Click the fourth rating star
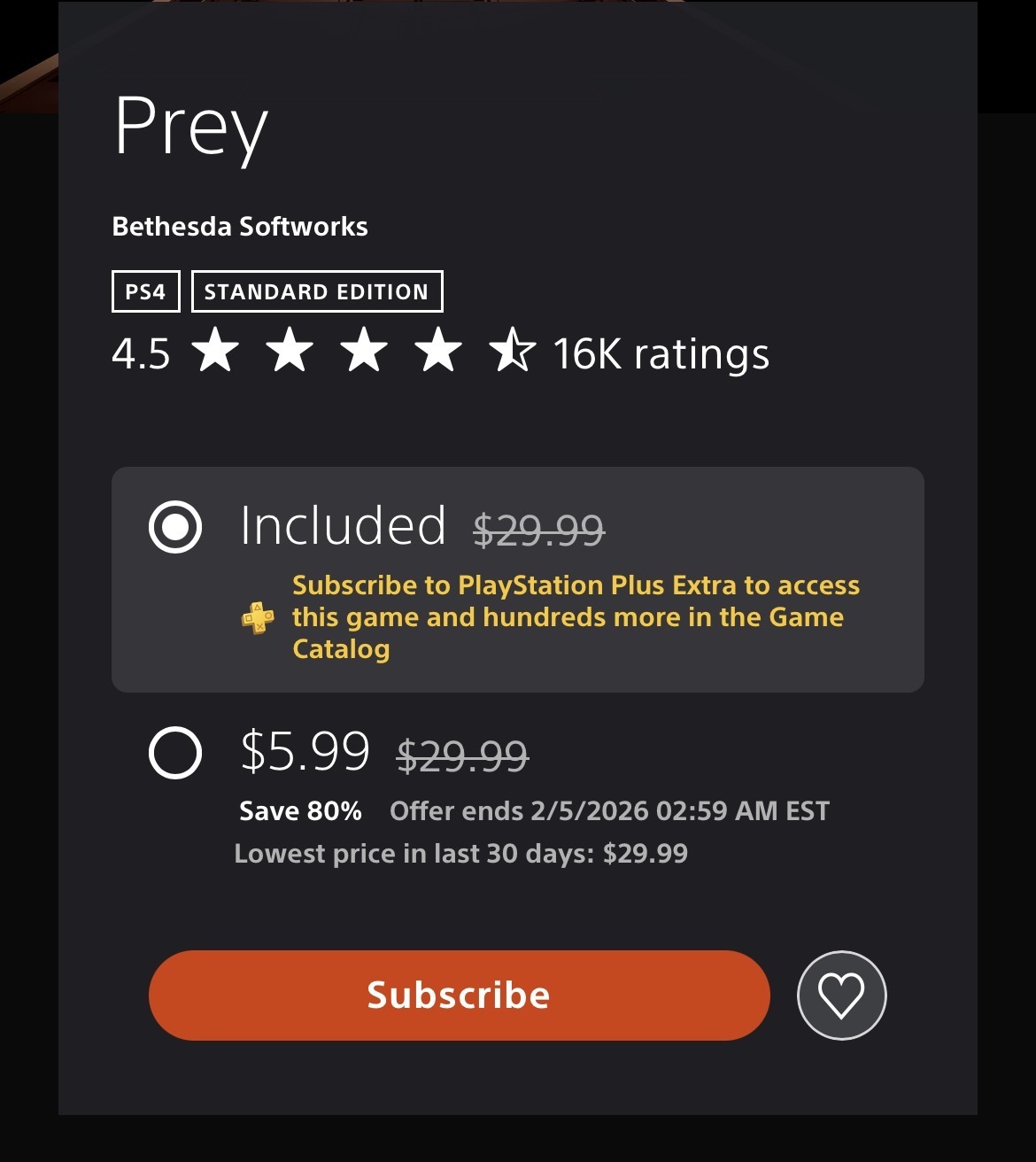 pyautogui.click(x=438, y=352)
